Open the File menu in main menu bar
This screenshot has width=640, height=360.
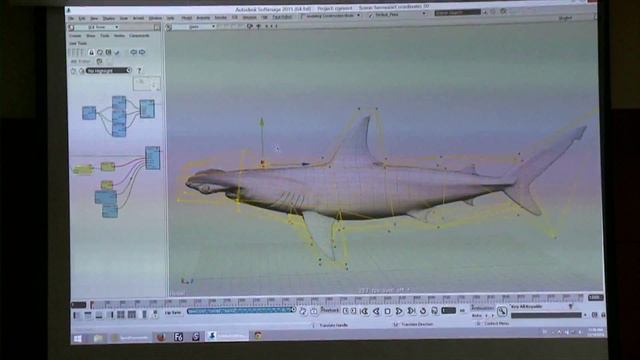[x=71, y=18]
